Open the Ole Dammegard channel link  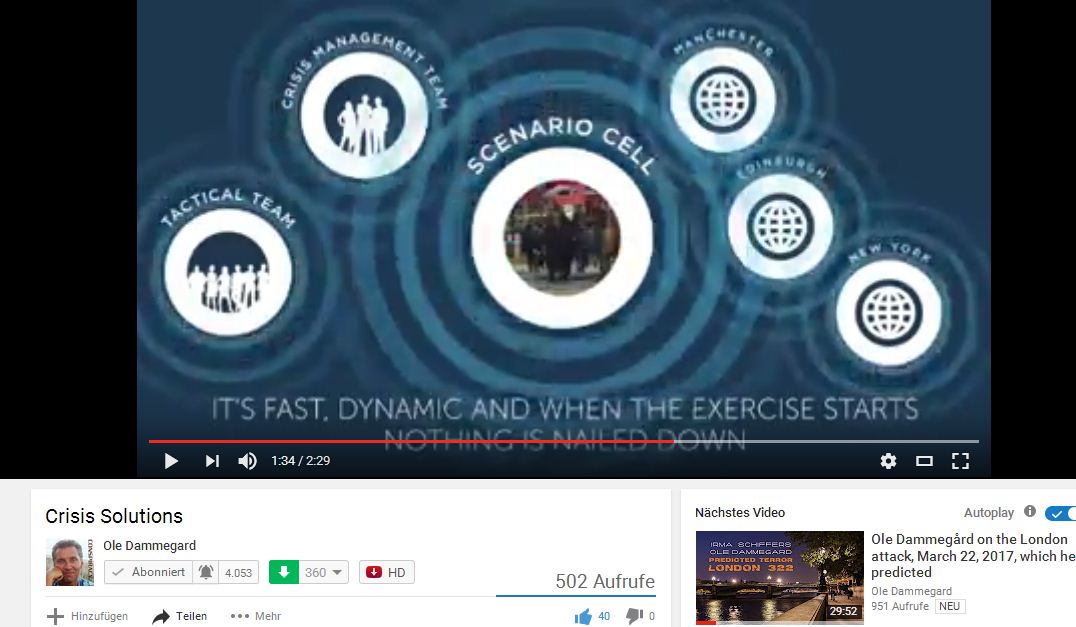[x=150, y=545]
